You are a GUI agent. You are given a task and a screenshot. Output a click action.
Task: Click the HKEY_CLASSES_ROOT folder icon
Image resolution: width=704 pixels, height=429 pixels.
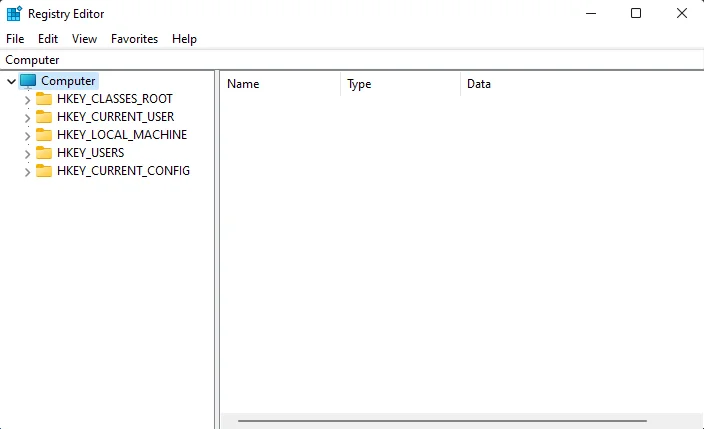(44, 99)
